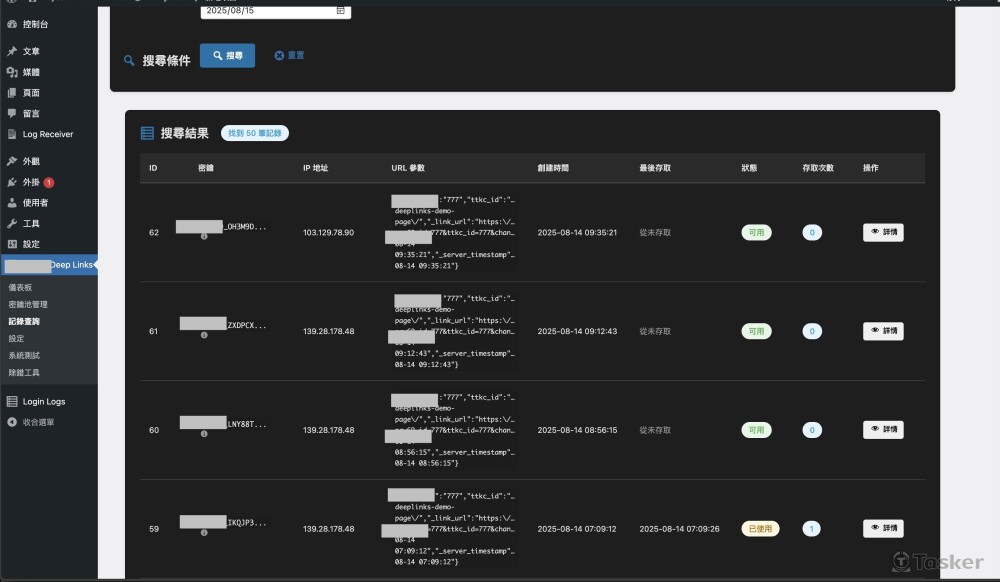Click the calendar icon in date field

[x=340, y=10]
